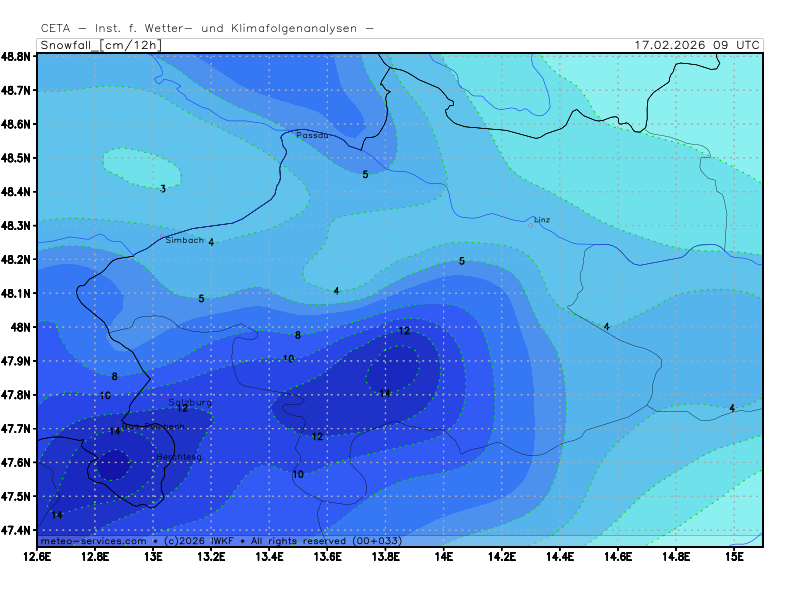Click the 17.02.2026 09 UTC timestamp
Viewport: 800px width, 600px height.
tap(697, 45)
